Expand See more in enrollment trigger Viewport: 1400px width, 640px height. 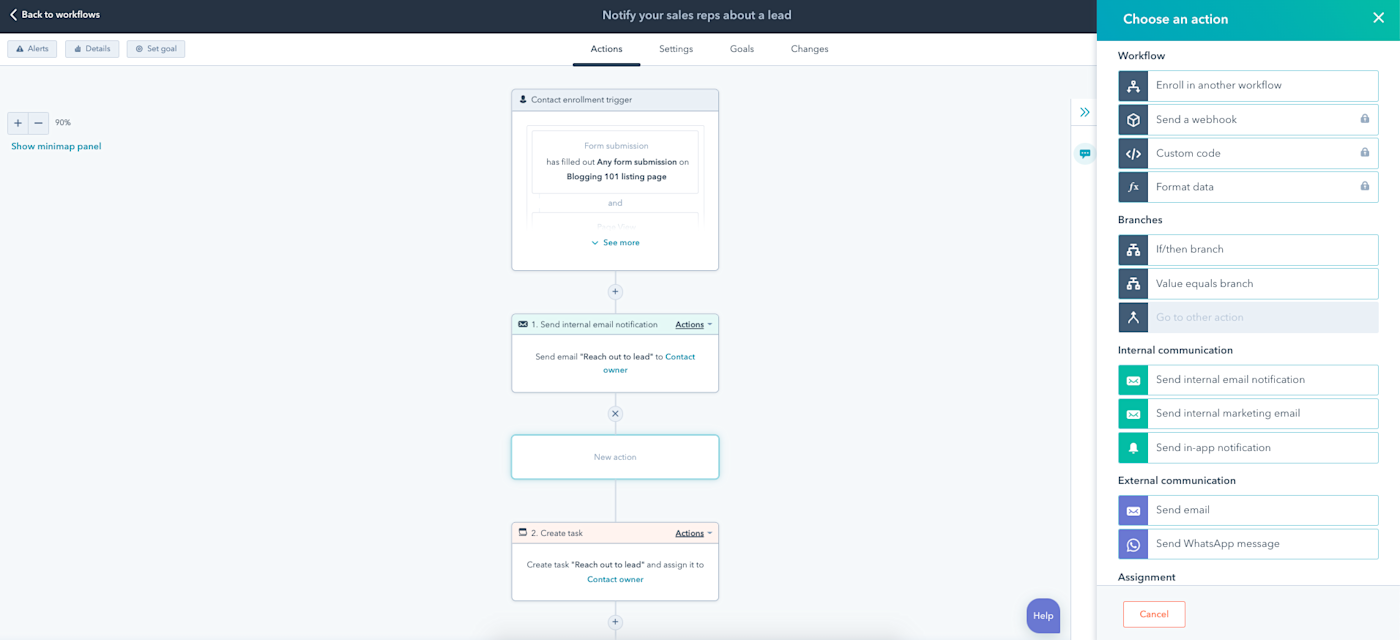click(615, 243)
